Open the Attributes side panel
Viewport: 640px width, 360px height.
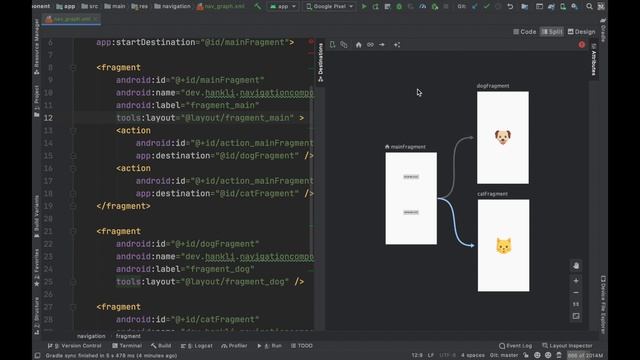pyautogui.click(x=594, y=60)
